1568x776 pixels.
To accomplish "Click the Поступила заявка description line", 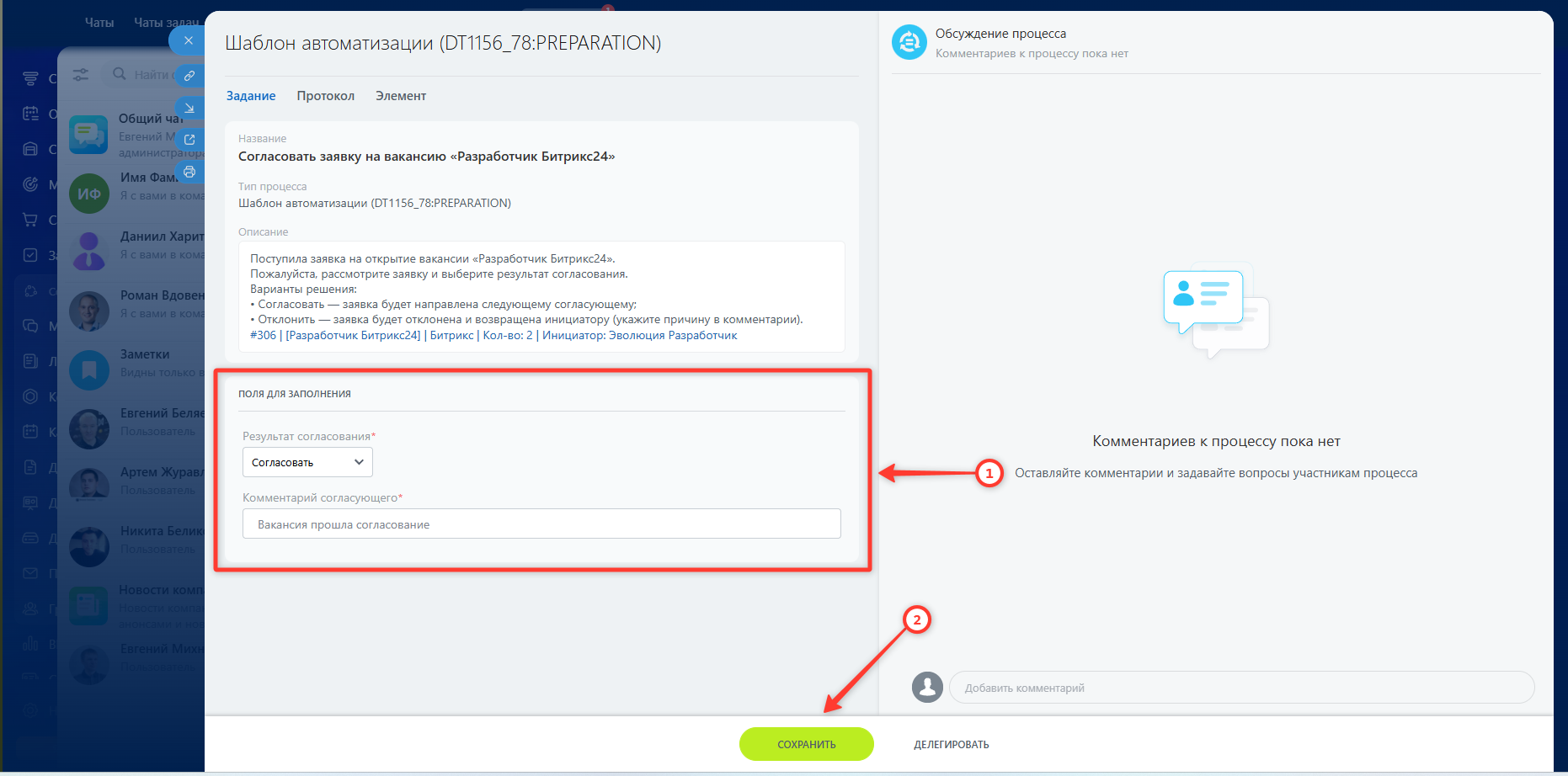I will click(x=433, y=258).
